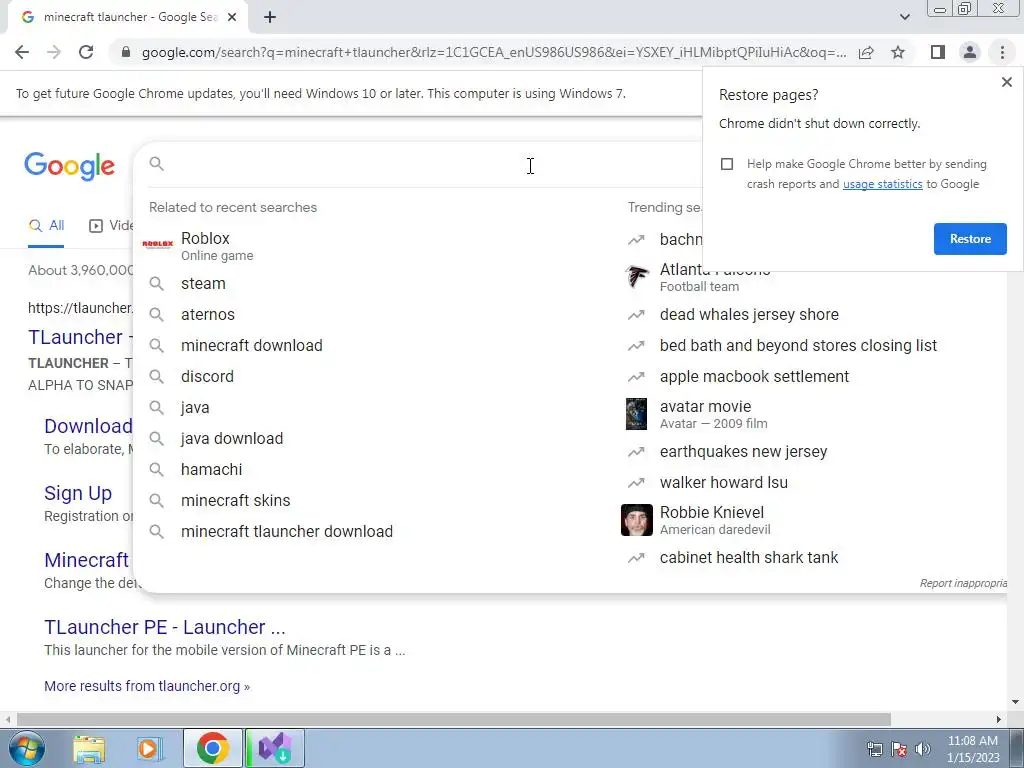Choose the 'aternos' suggestion
1024x768 pixels.
pos(379,314)
